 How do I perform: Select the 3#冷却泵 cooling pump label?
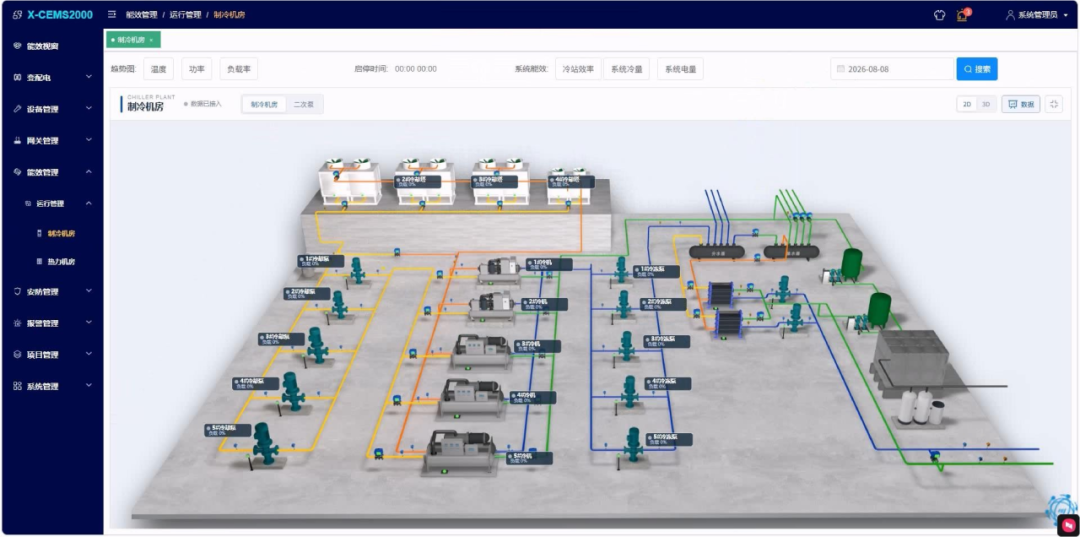[282, 339]
